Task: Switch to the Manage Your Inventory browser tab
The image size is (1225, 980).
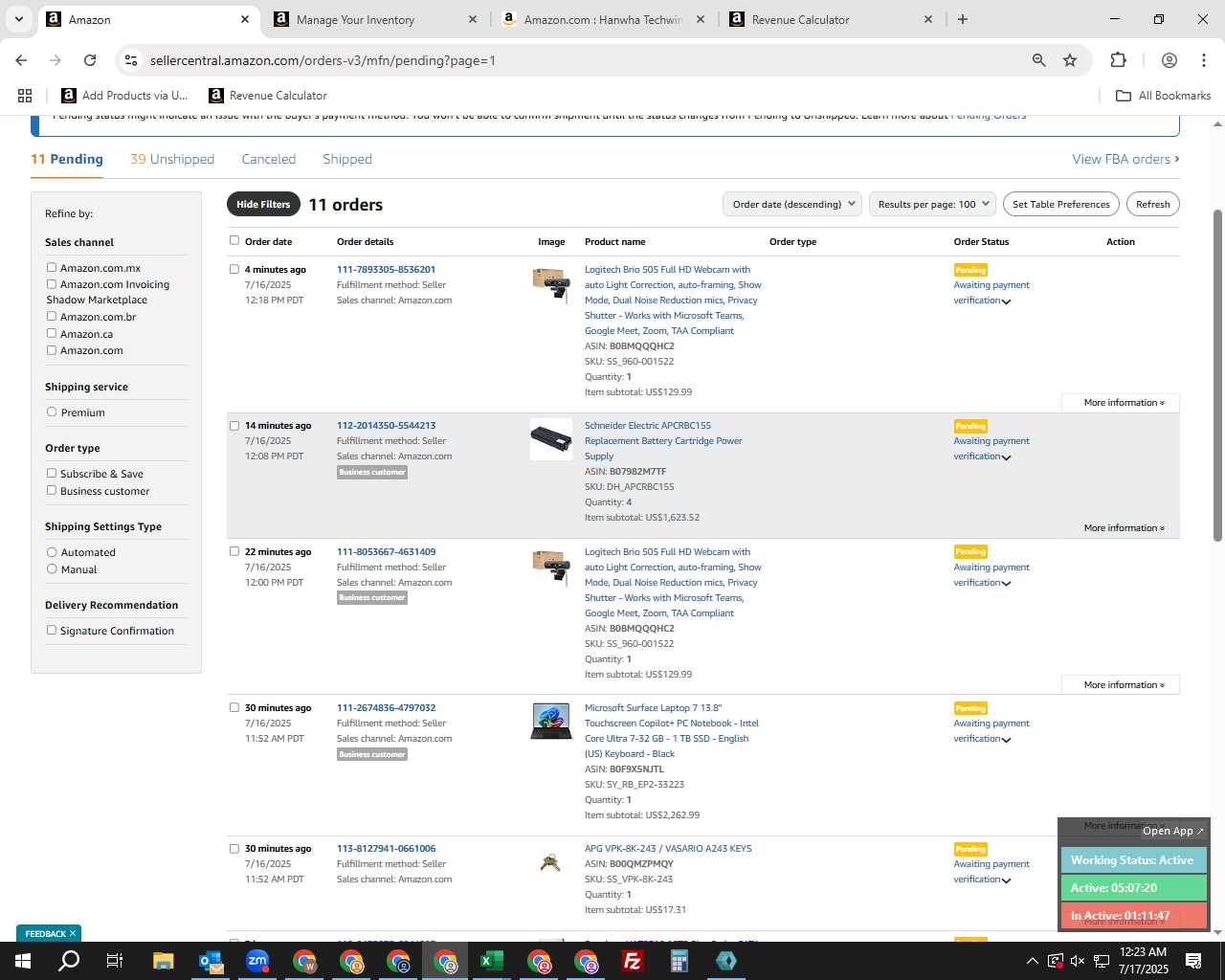Action: (375, 19)
